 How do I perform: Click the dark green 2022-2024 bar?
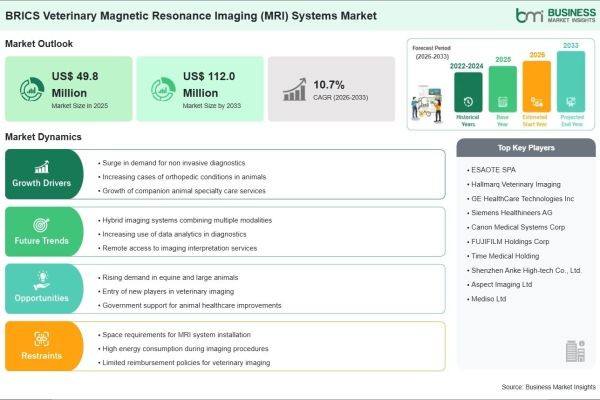coord(468,92)
